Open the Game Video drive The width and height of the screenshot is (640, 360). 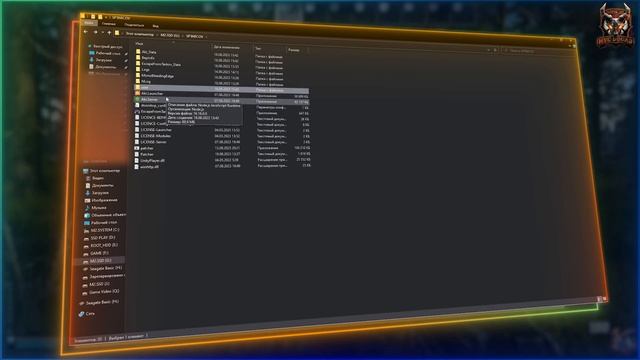101,292
